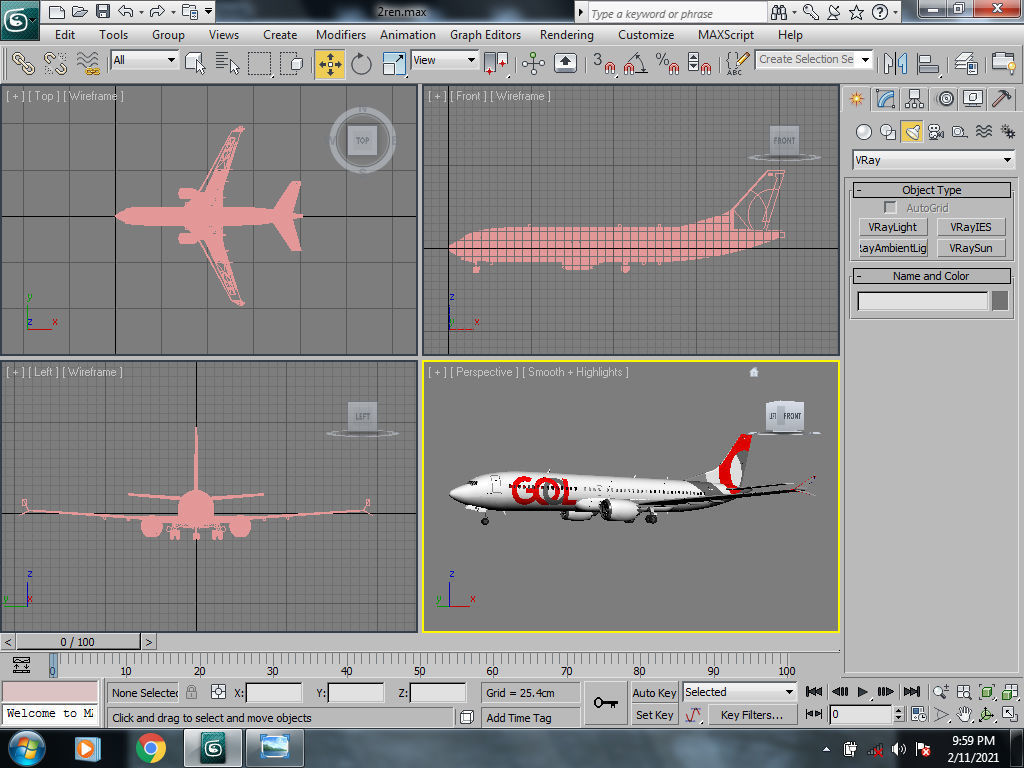1024x768 pixels.
Task: Click the VRayLight button
Action: (893, 227)
